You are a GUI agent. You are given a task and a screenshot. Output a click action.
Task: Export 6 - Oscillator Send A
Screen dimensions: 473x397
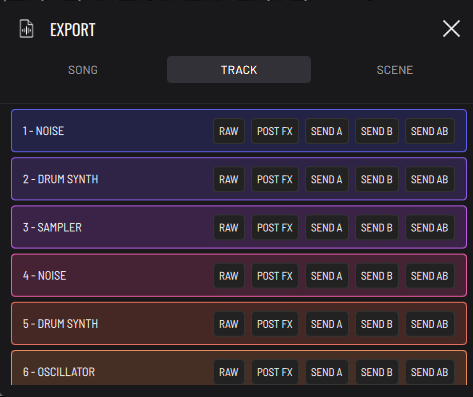326,372
